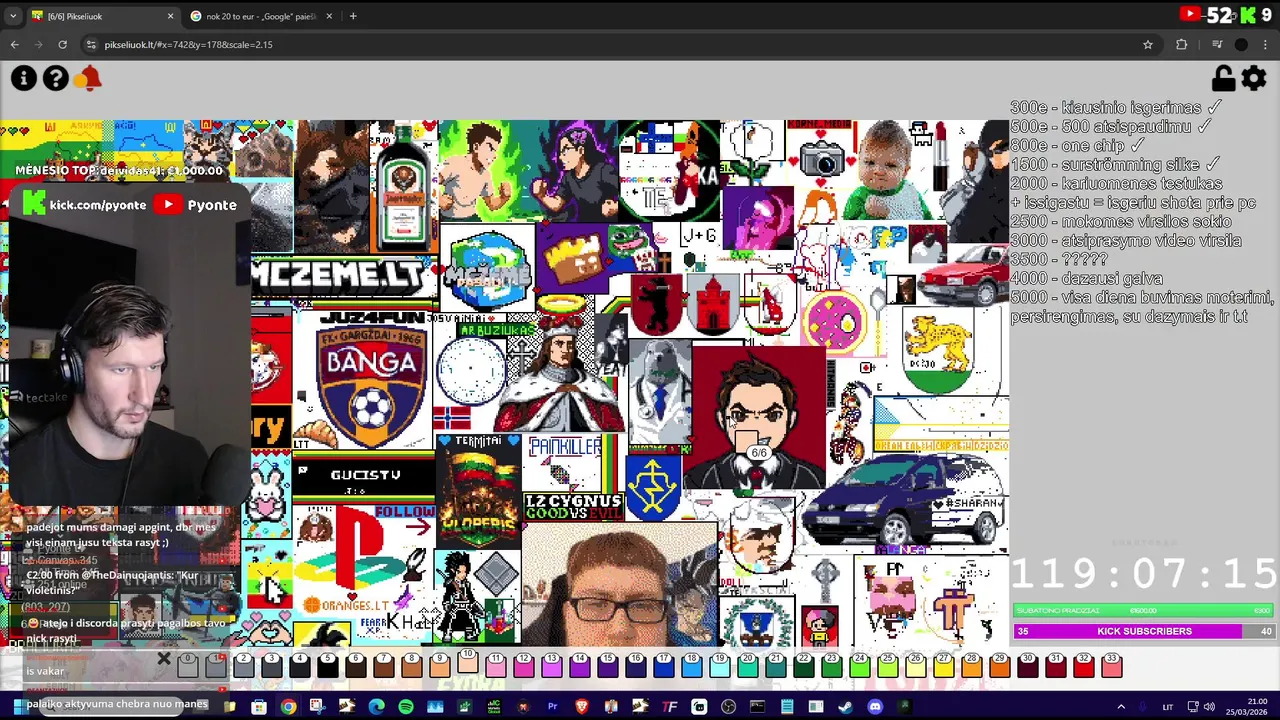Image resolution: width=1280 pixels, height=720 pixels.
Task: Open Google Chrome taskbar icon
Action: point(288,708)
